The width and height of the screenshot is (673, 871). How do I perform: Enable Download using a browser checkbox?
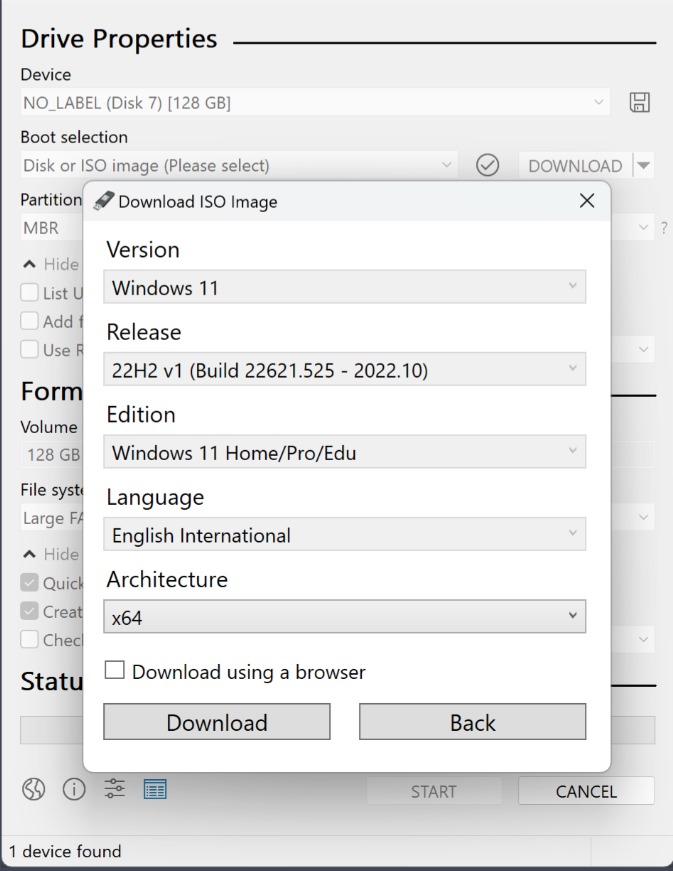114,670
